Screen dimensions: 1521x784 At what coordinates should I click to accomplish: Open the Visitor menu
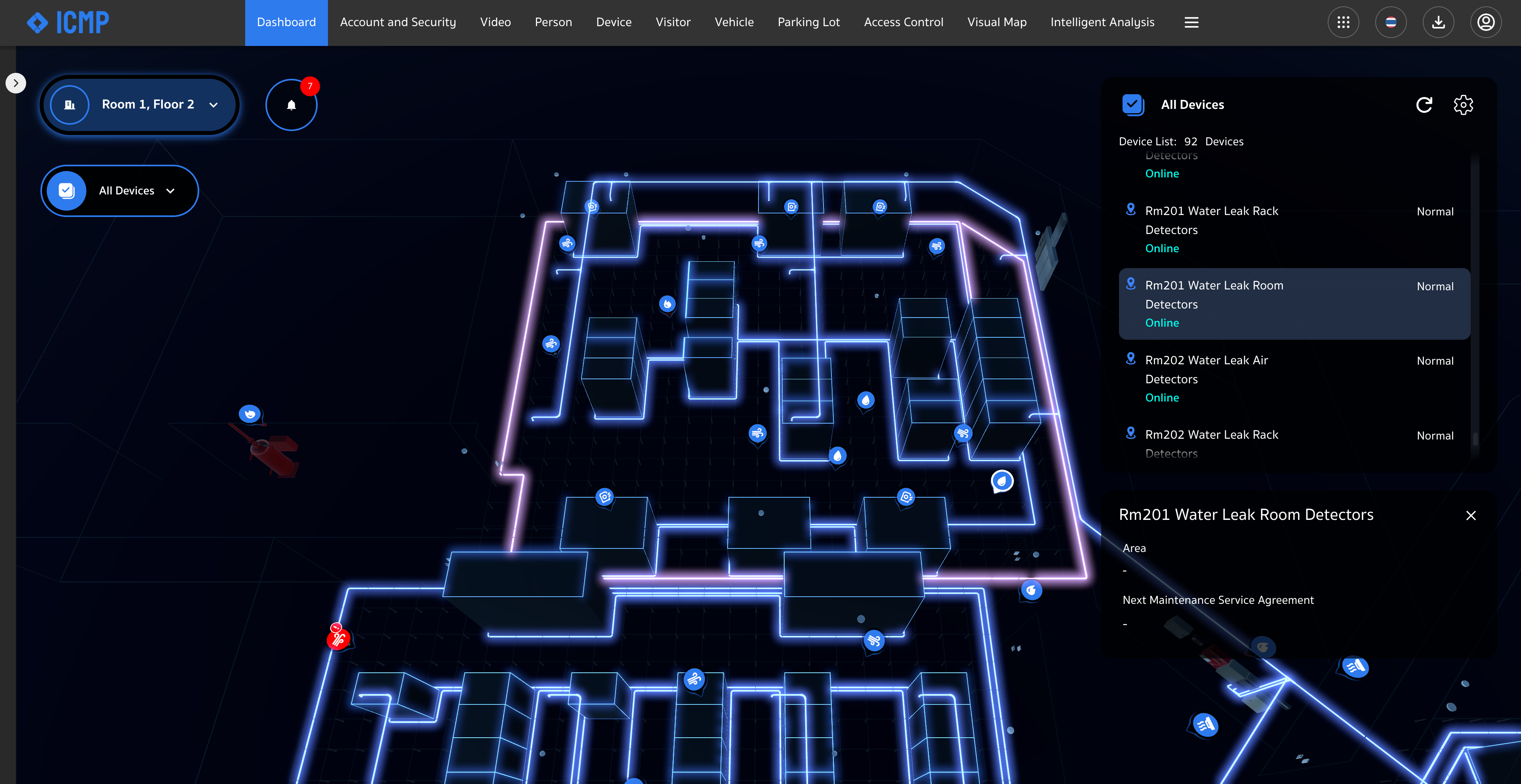(x=673, y=23)
